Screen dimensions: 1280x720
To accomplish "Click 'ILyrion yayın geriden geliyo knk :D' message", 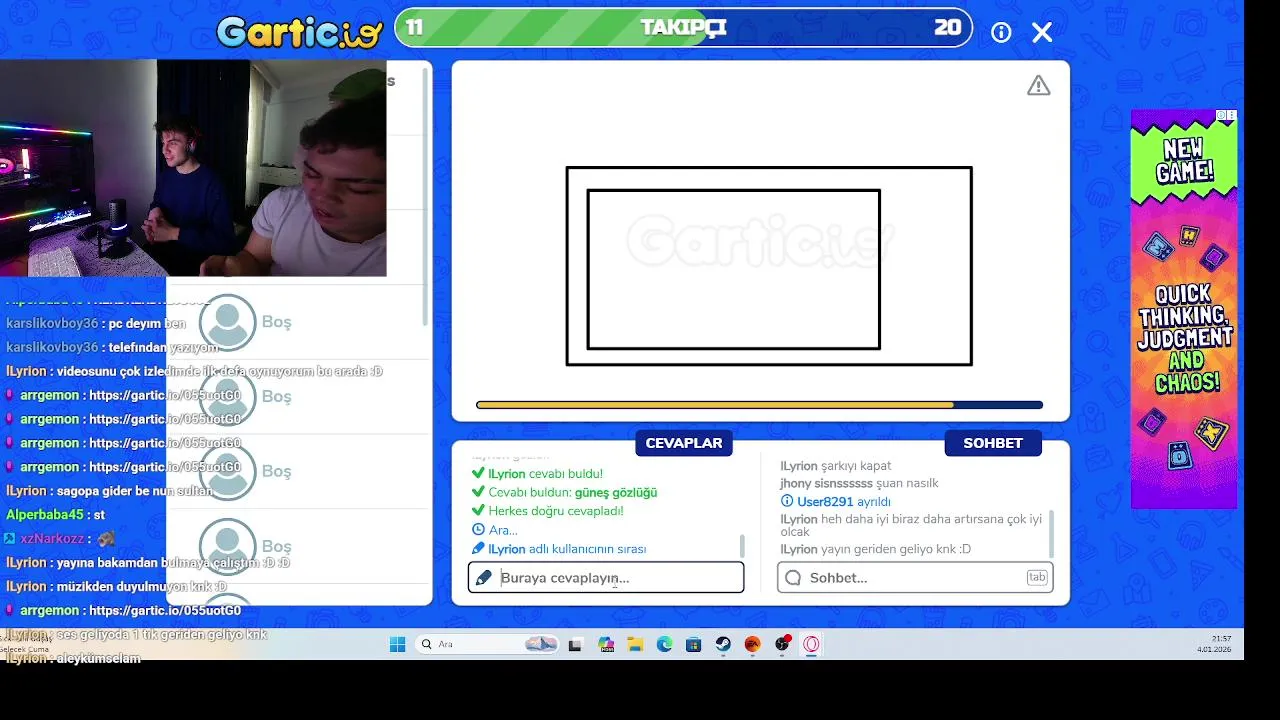I will pyautogui.click(x=876, y=549).
